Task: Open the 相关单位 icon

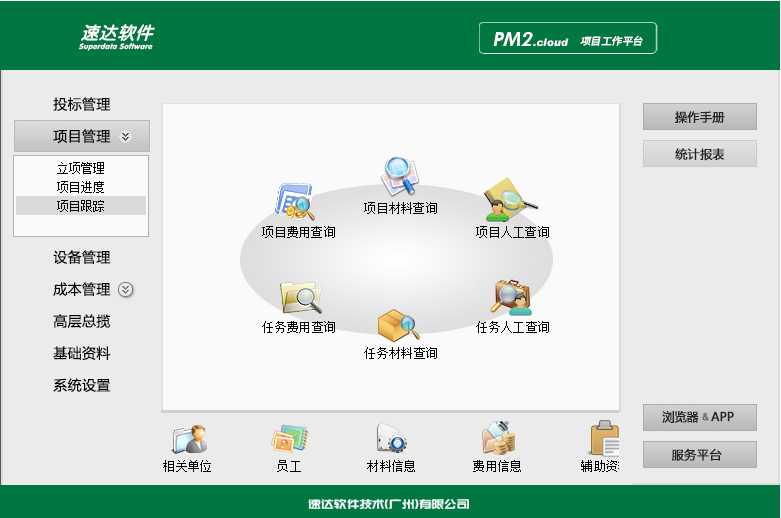Action: click(190, 440)
